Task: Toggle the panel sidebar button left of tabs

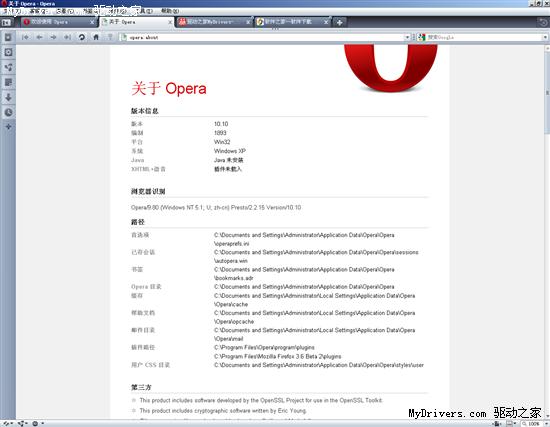Action: pyautogui.click(x=6, y=22)
